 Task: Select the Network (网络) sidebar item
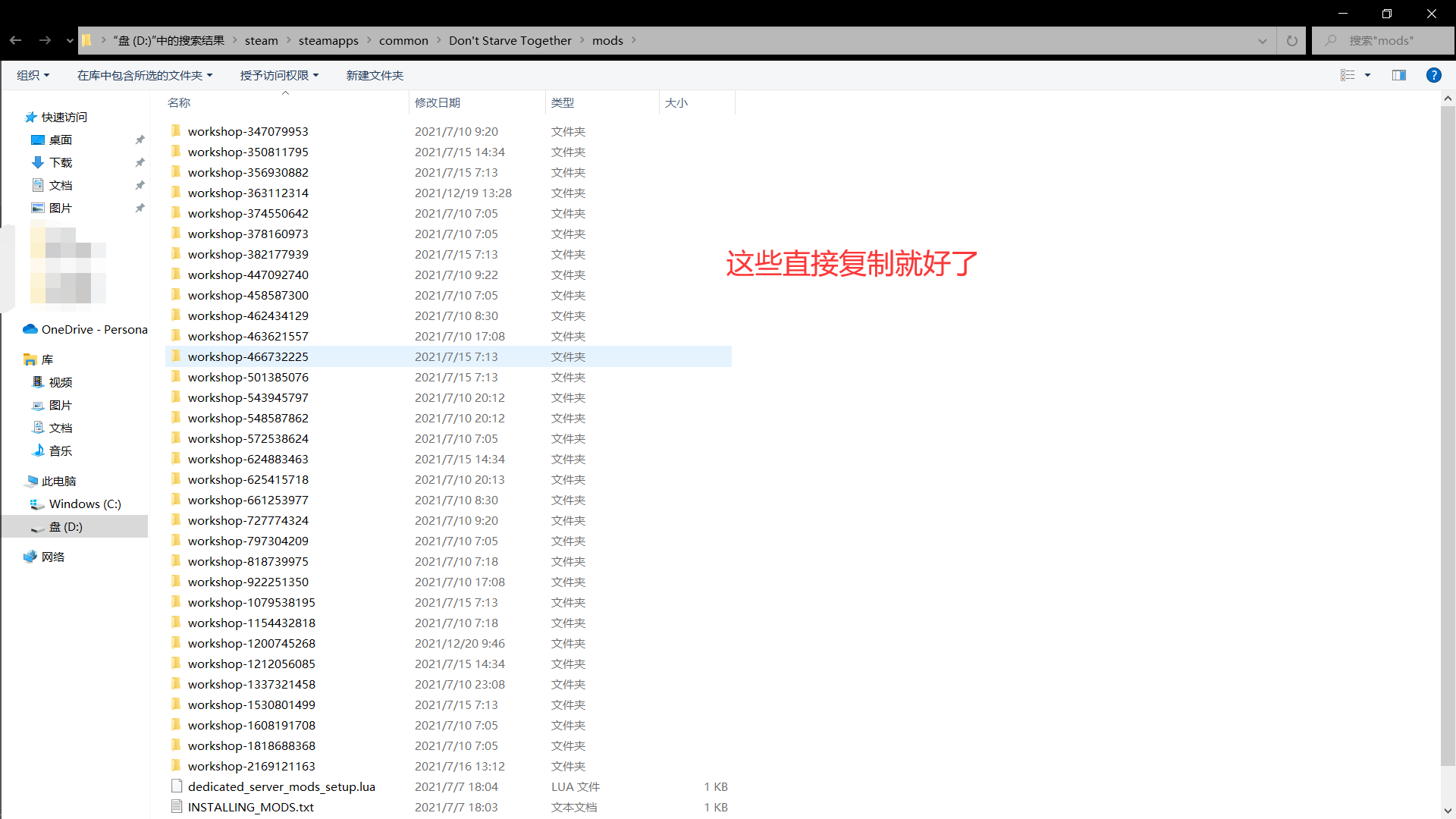point(52,557)
